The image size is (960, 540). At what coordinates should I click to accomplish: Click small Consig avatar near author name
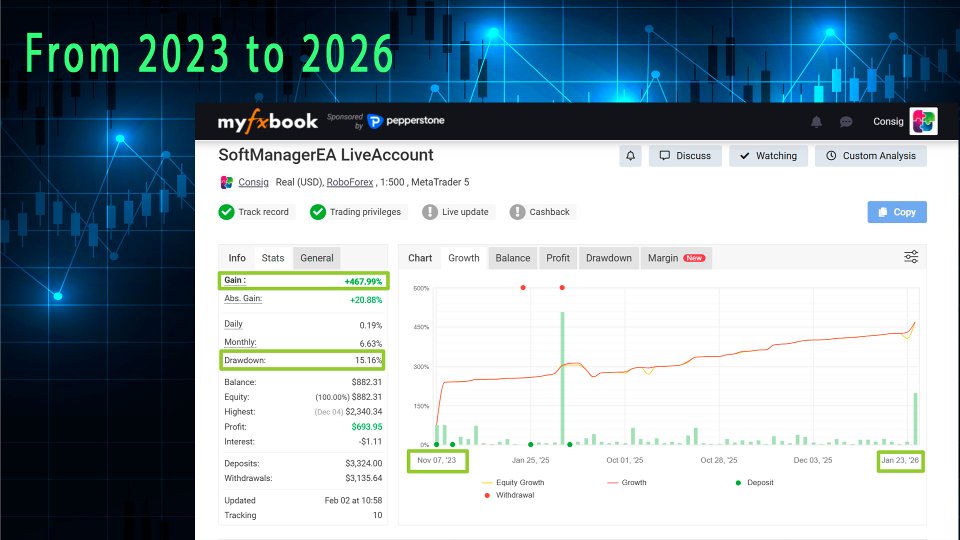coord(227,182)
